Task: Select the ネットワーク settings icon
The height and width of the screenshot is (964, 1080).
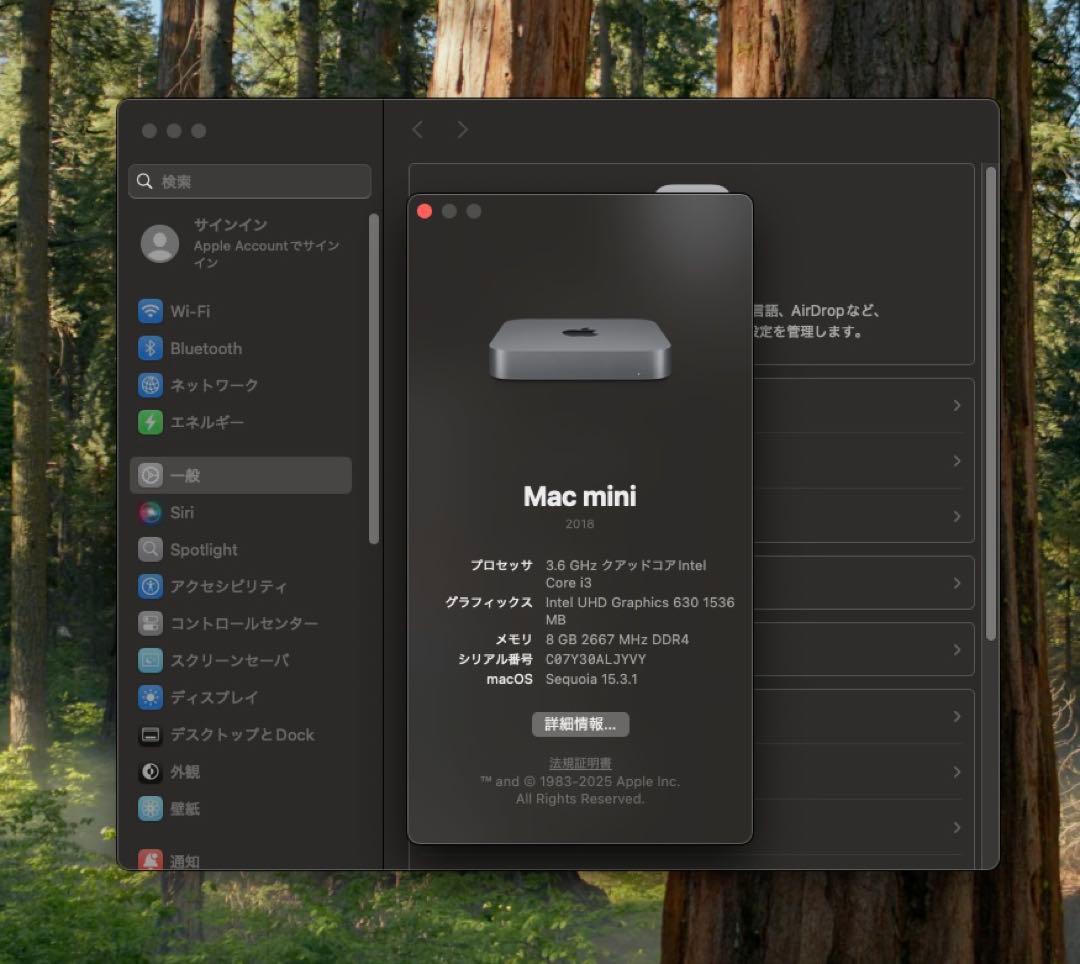Action: [x=151, y=385]
